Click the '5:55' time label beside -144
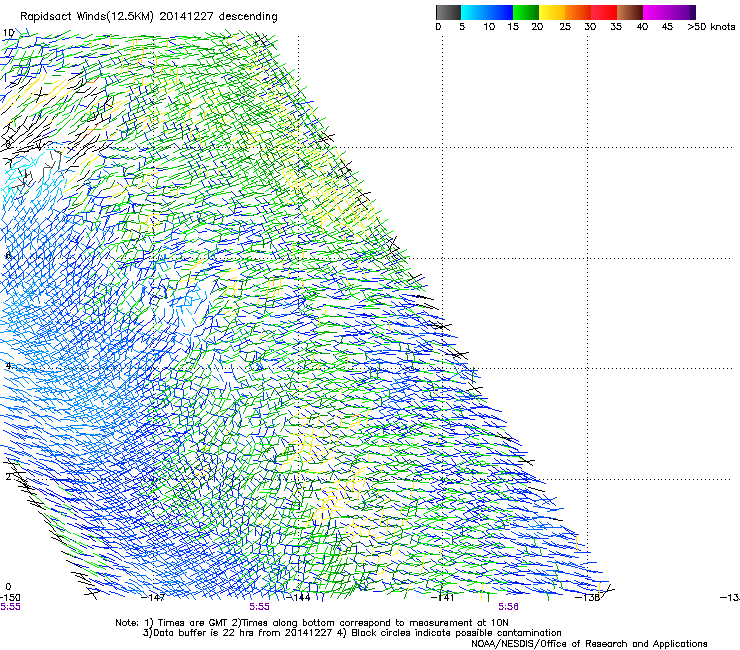Viewport: 740px width, 650px height. click(x=260, y=607)
